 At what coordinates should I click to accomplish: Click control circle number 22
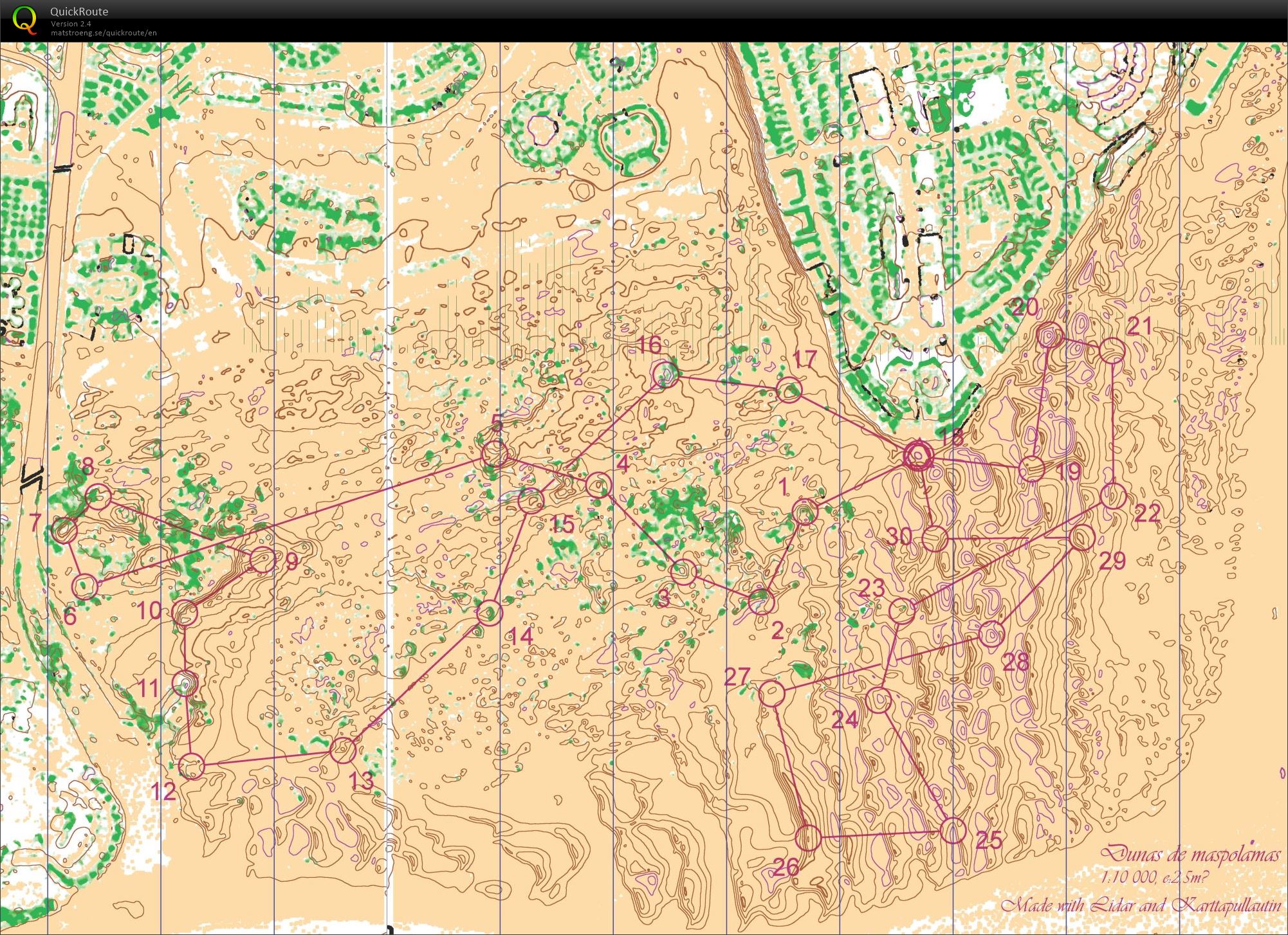tap(1113, 496)
